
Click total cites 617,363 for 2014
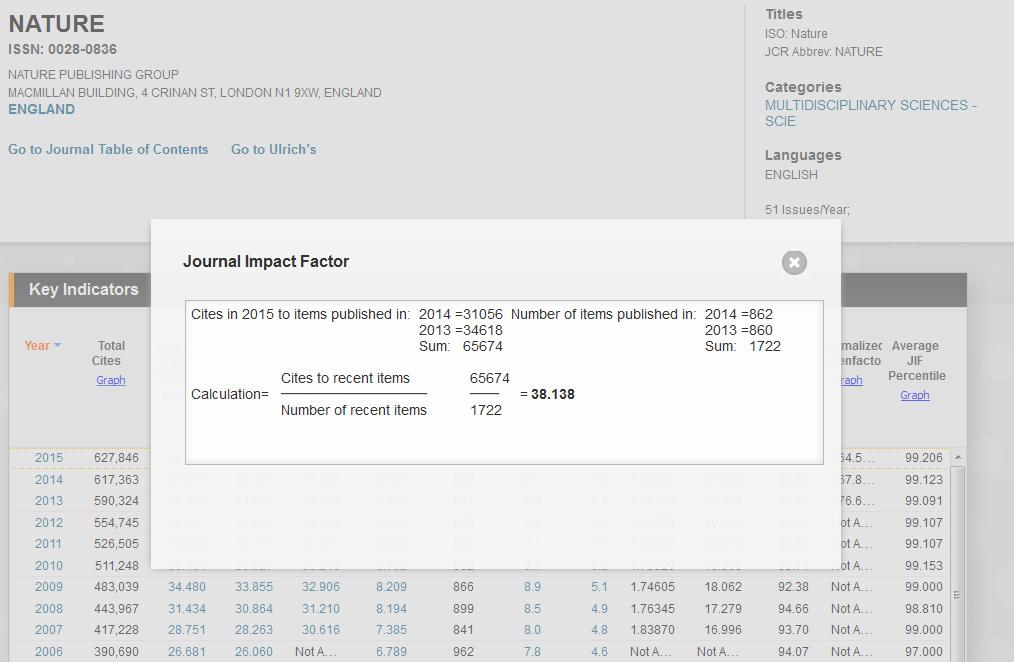[x=116, y=480]
